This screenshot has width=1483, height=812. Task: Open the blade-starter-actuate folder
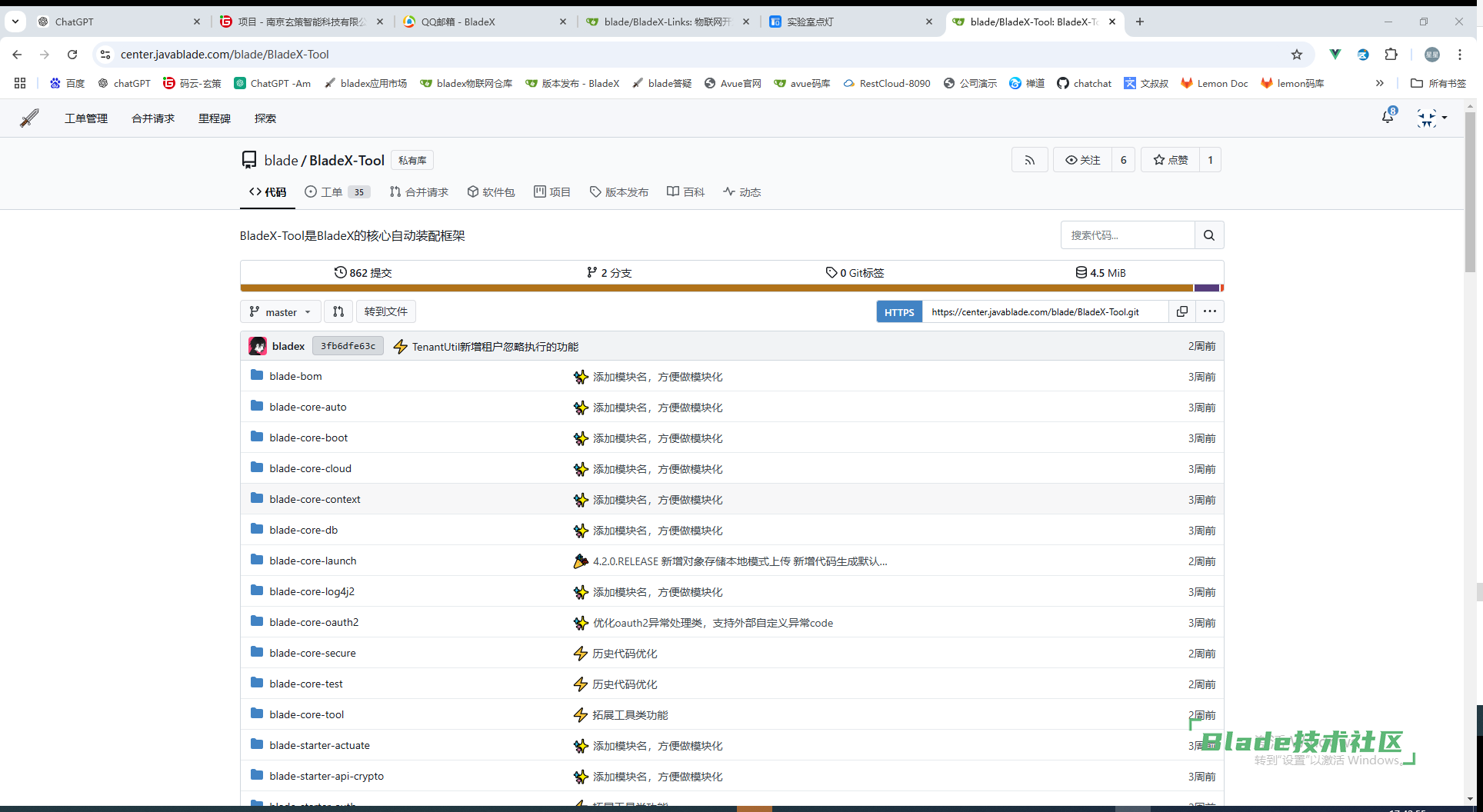point(319,745)
